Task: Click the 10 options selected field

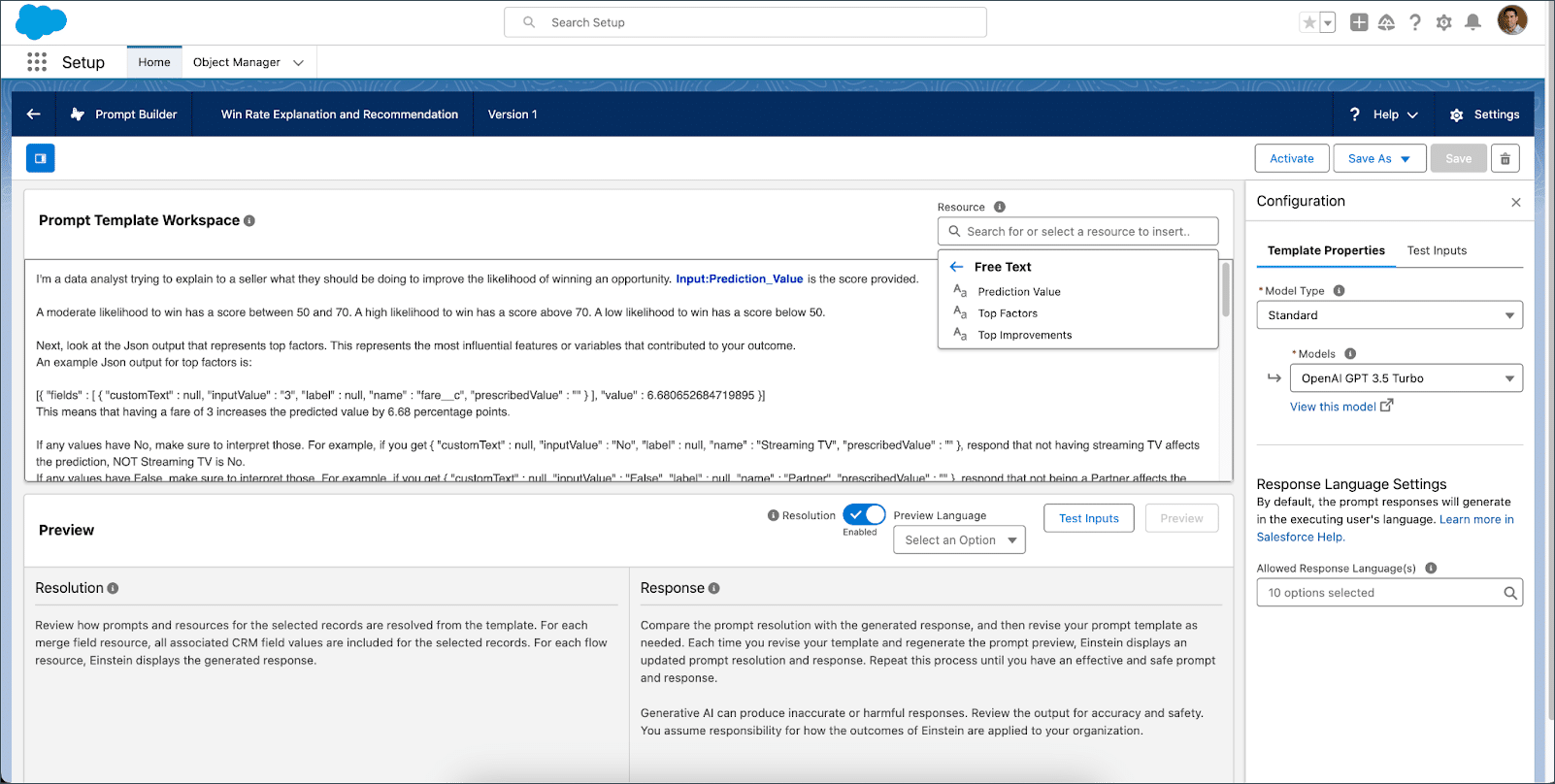Action: pos(1389,593)
